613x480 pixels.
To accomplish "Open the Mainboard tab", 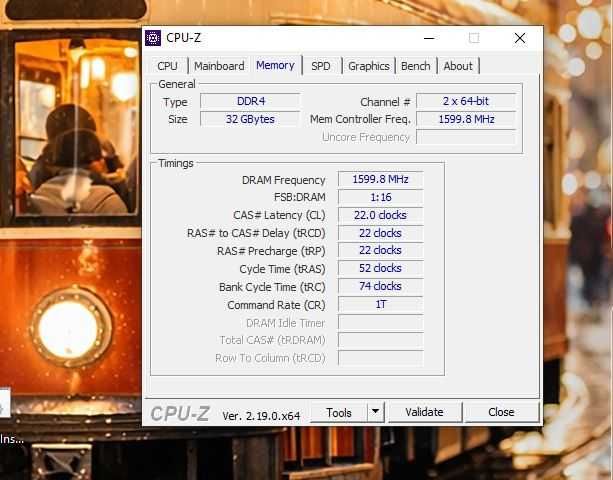I will pyautogui.click(x=219, y=66).
